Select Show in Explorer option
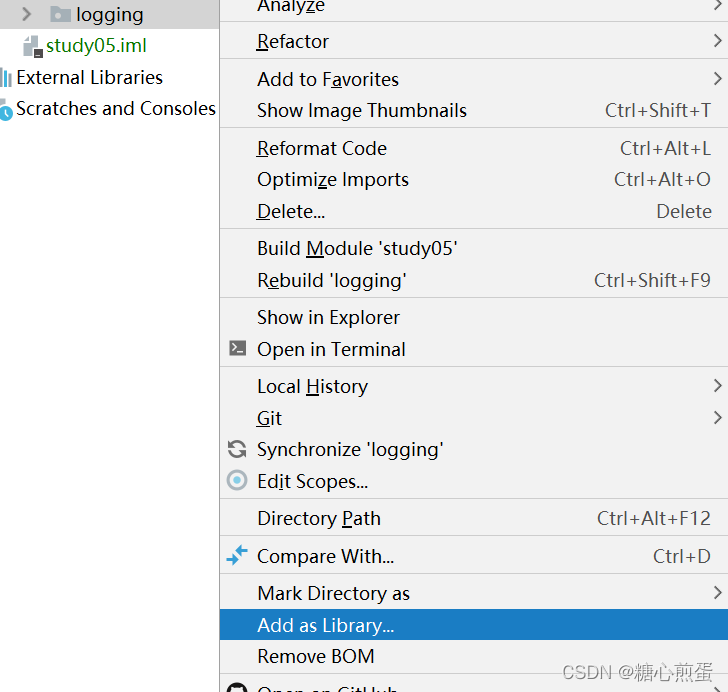 pos(474,317)
